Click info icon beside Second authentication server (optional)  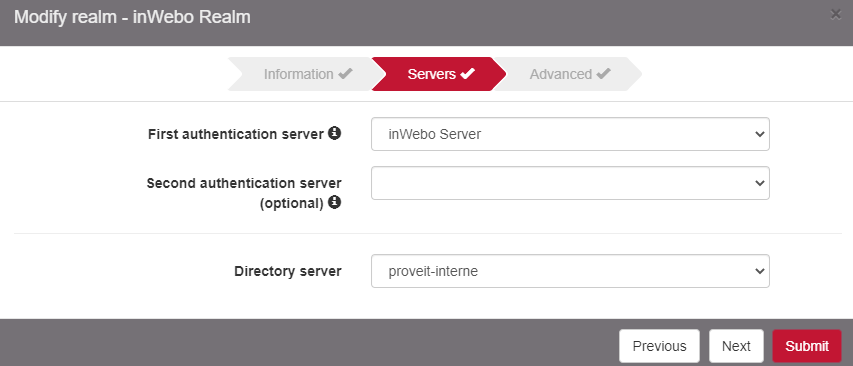335,203
